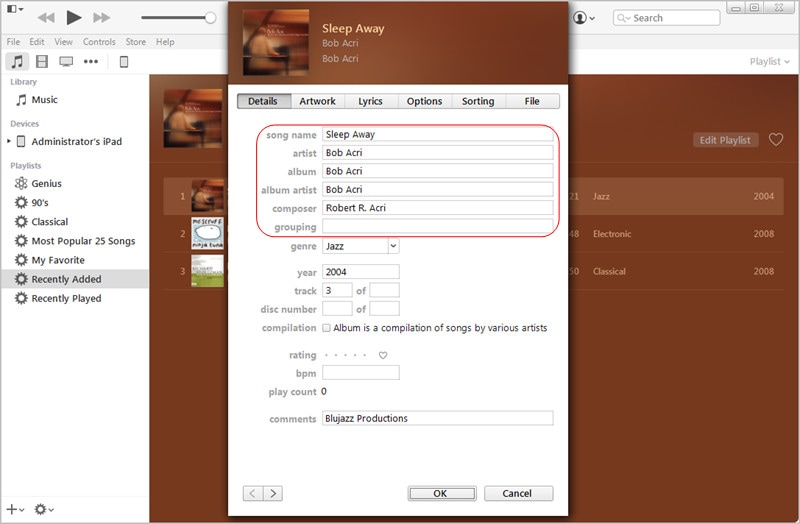Click the Electronic genre text in row 2
The height and width of the screenshot is (524, 800).
612,234
